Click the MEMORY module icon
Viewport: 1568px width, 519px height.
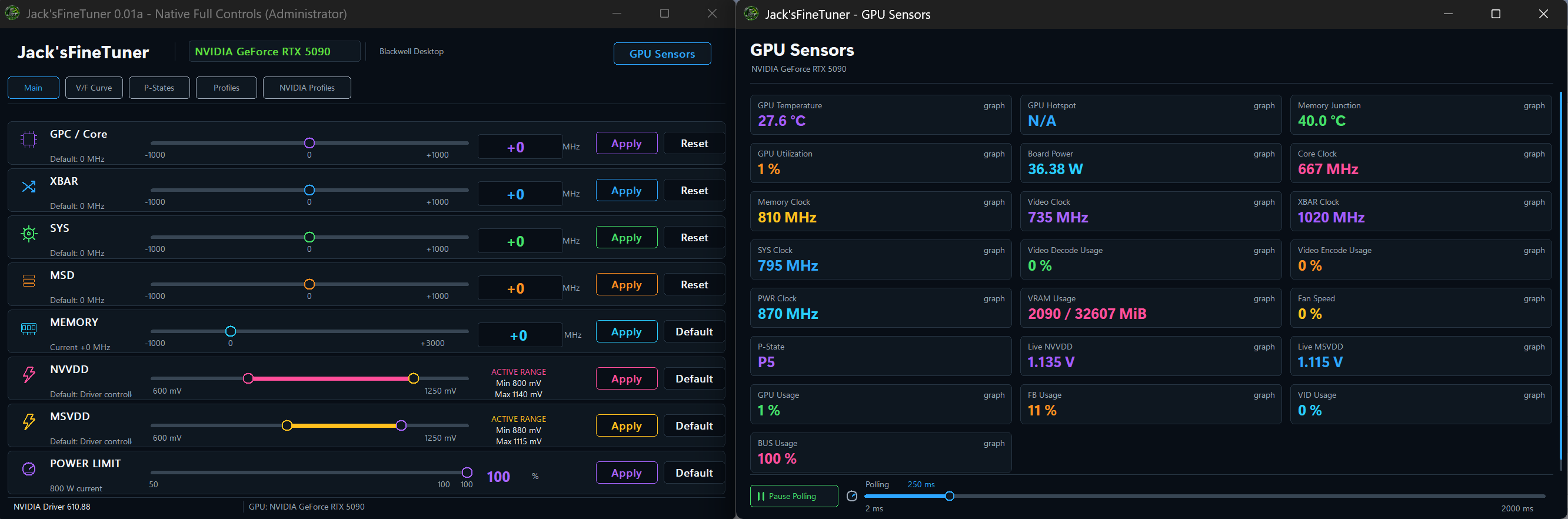point(29,328)
